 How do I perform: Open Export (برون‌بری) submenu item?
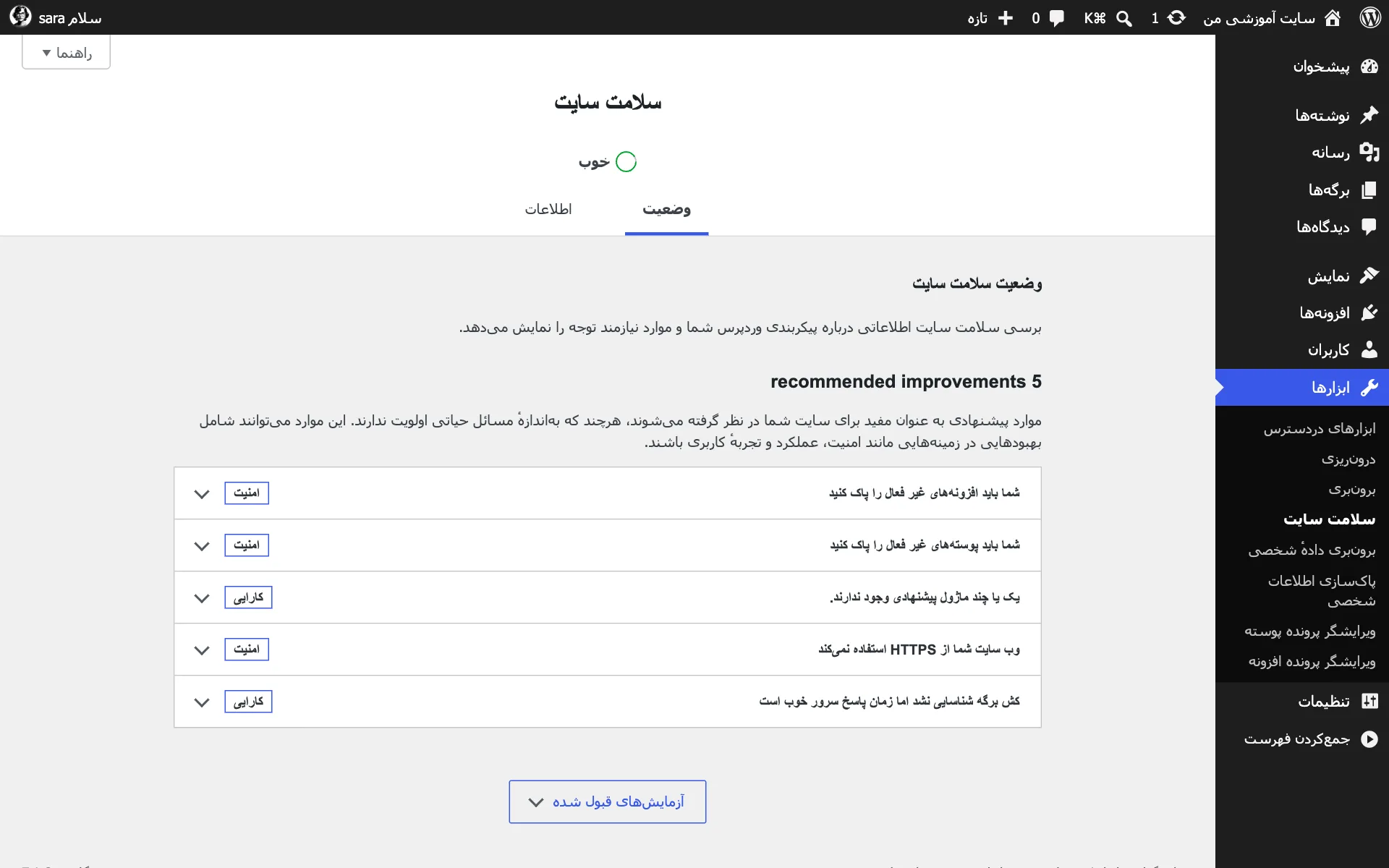pyautogui.click(x=1352, y=490)
